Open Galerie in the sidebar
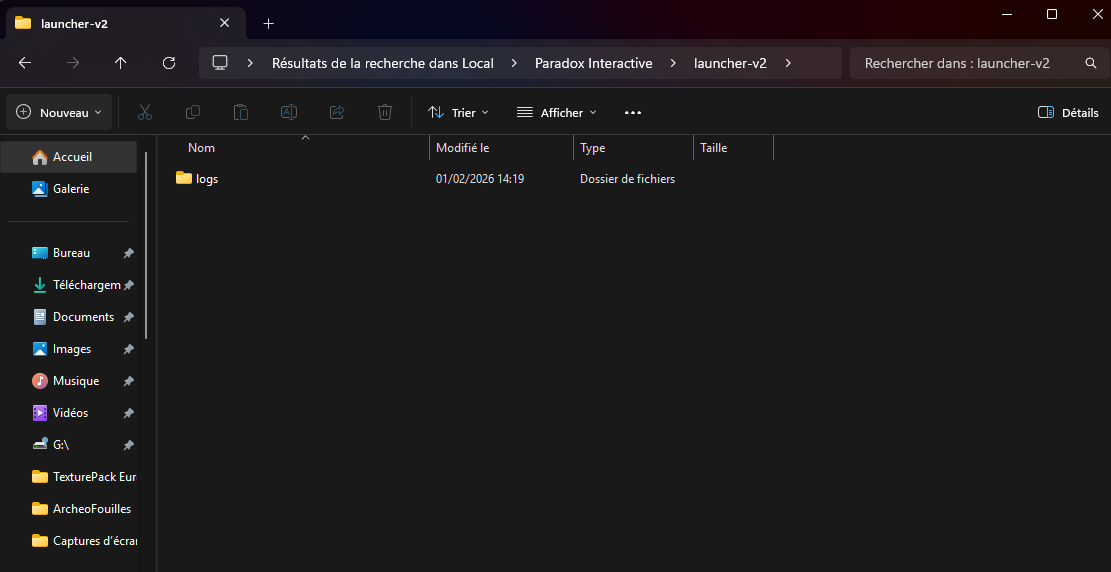The image size is (1111, 572). click(69, 189)
